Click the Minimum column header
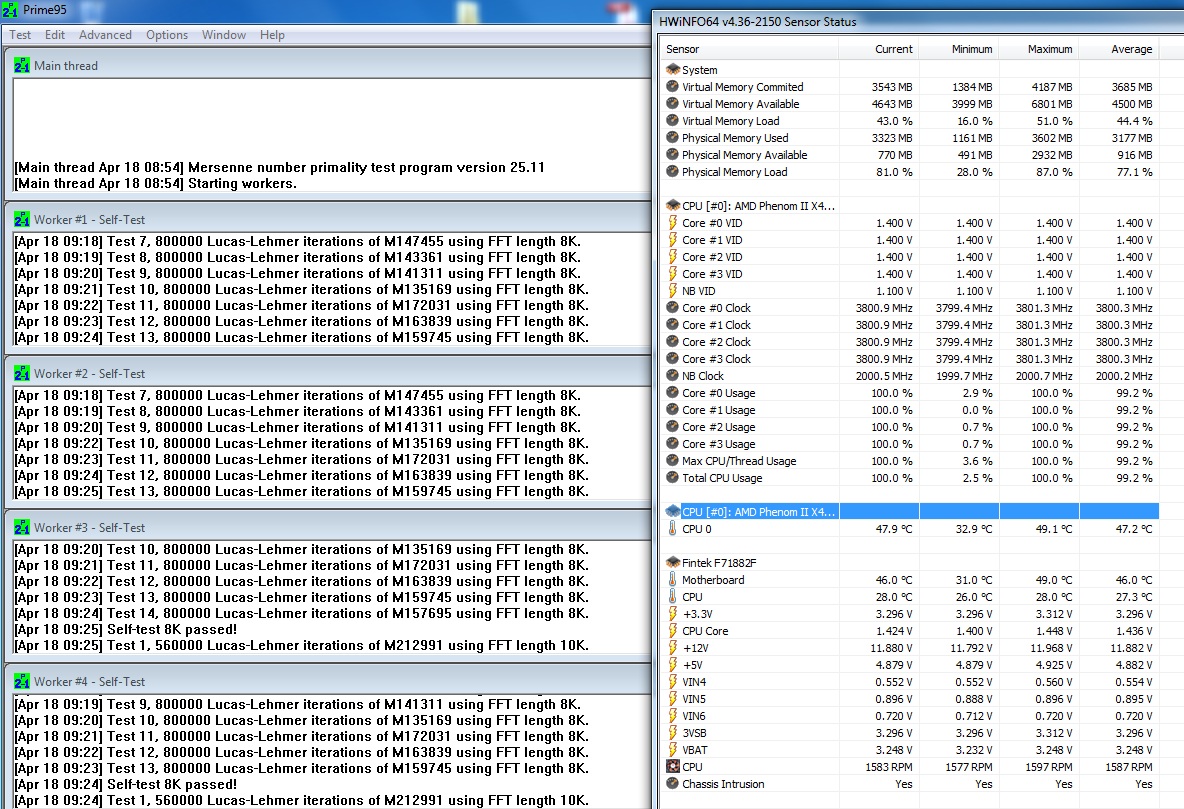This screenshot has height=809, width=1184. pos(959,49)
